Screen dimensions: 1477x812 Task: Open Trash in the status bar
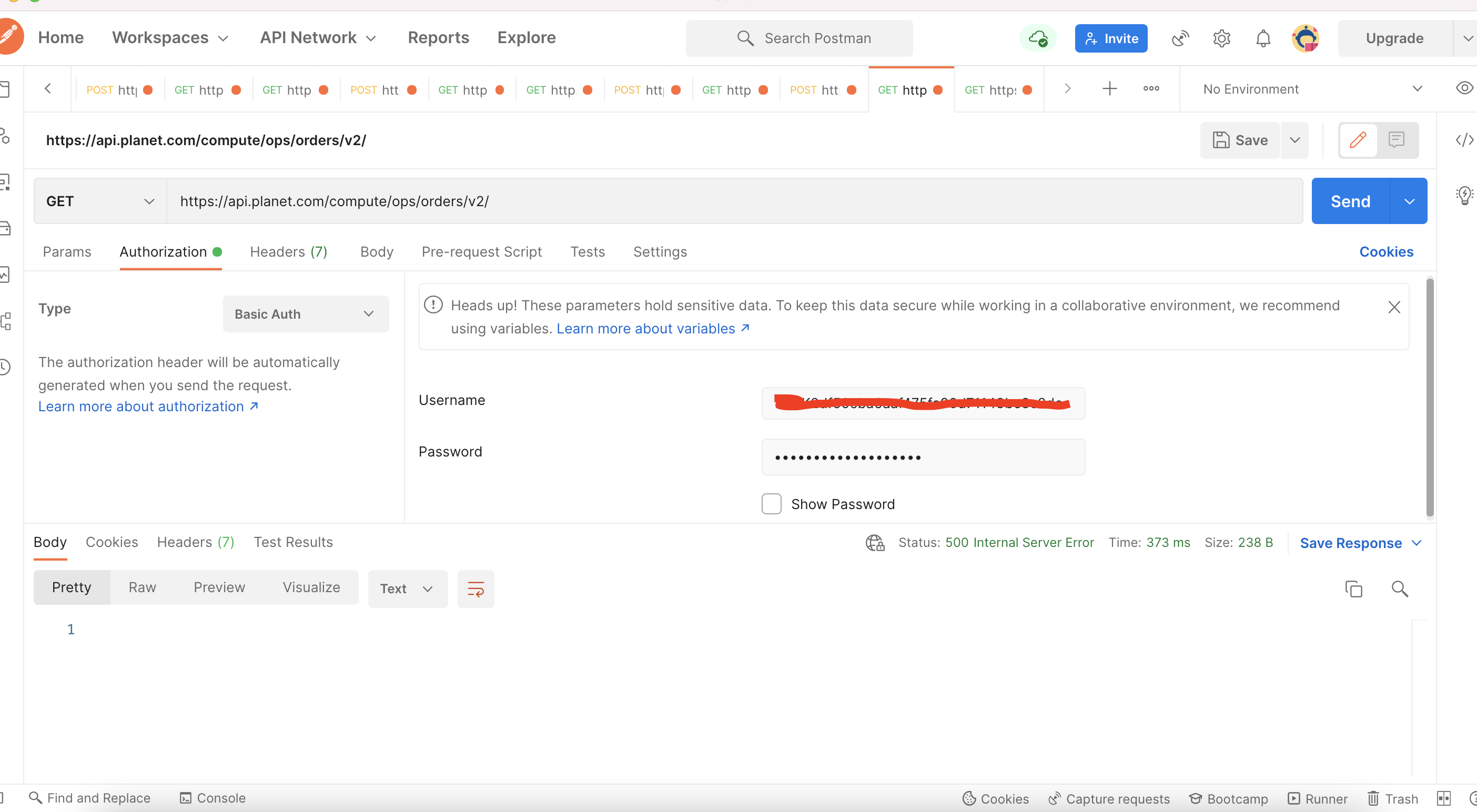click(1393, 798)
